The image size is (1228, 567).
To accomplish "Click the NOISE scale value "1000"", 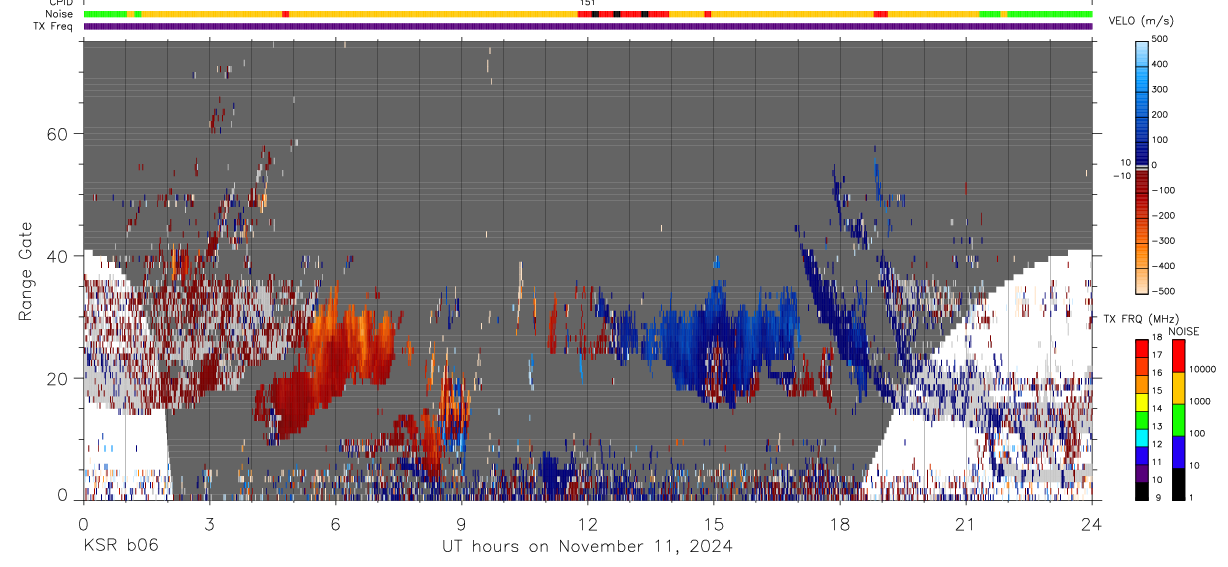I will pyautogui.click(x=1199, y=401).
